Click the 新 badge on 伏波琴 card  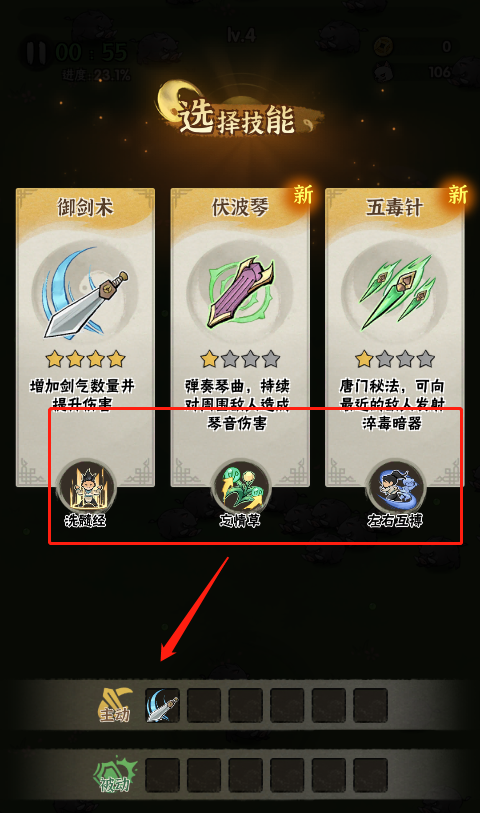303,195
